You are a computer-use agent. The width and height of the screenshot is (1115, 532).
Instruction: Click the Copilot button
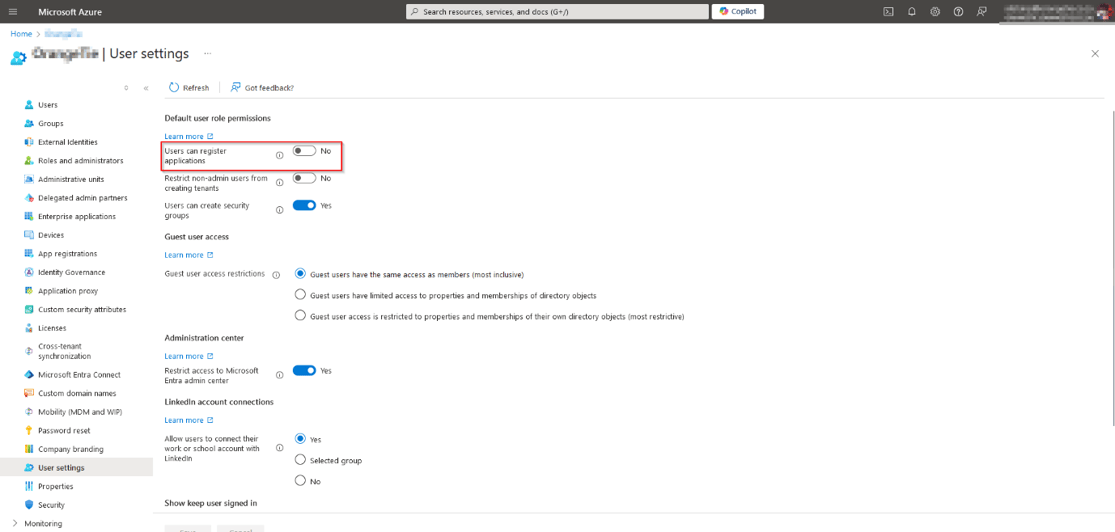click(737, 11)
